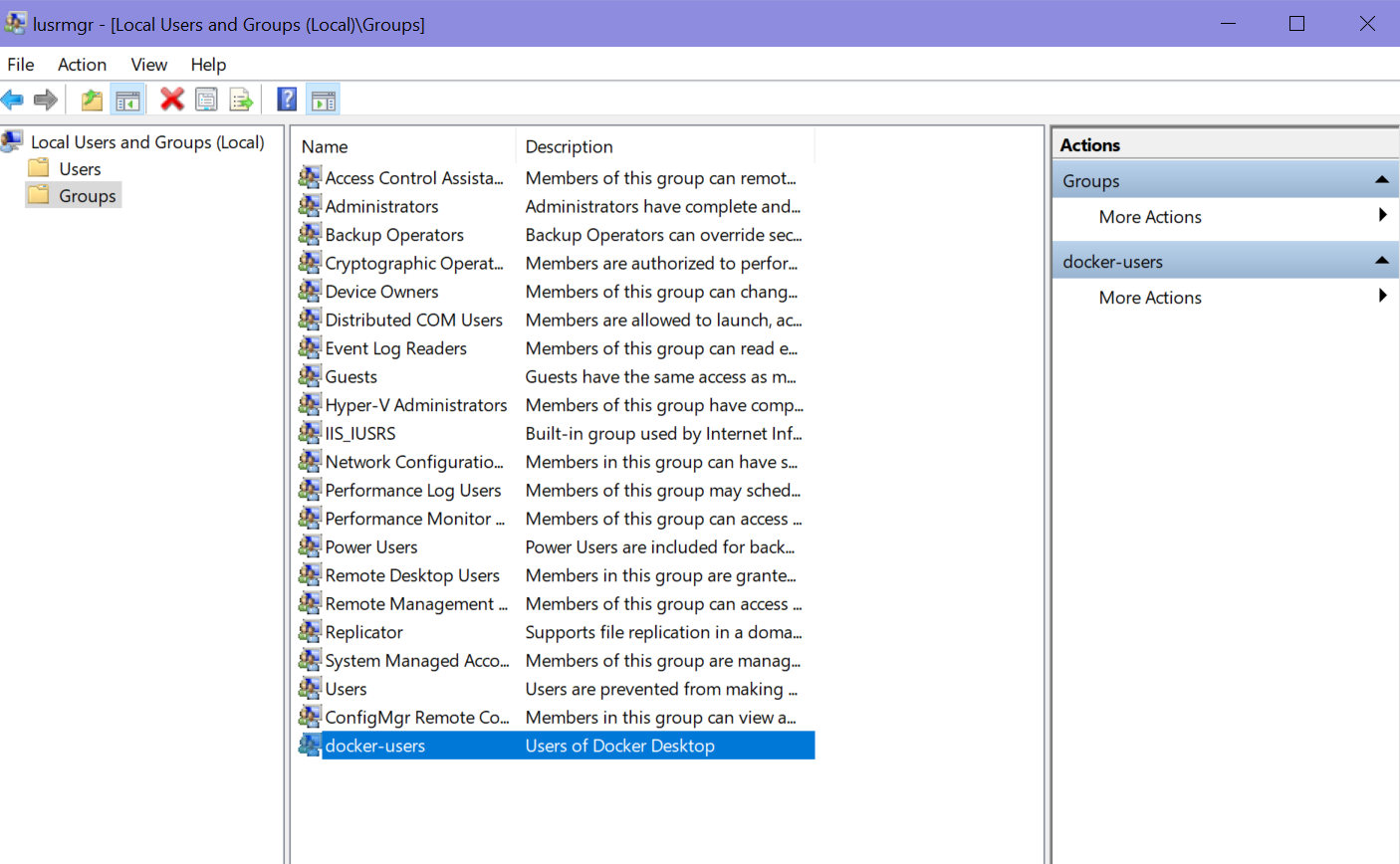Click the blue Help icon

pyautogui.click(x=287, y=100)
